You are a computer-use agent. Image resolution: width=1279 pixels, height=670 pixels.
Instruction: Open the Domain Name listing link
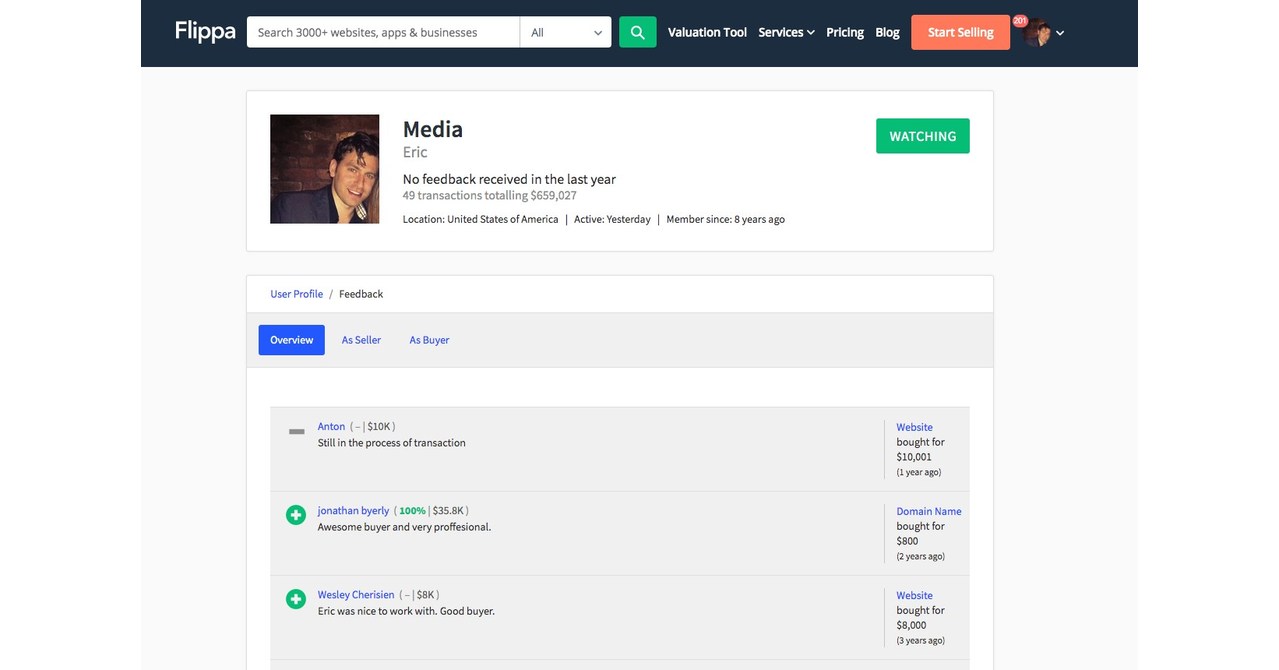coord(928,511)
